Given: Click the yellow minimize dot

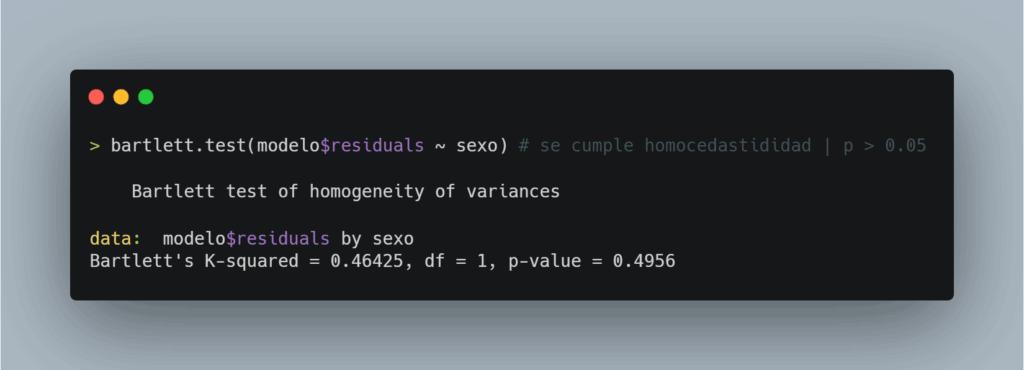Looking at the screenshot, I should tap(121, 97).
